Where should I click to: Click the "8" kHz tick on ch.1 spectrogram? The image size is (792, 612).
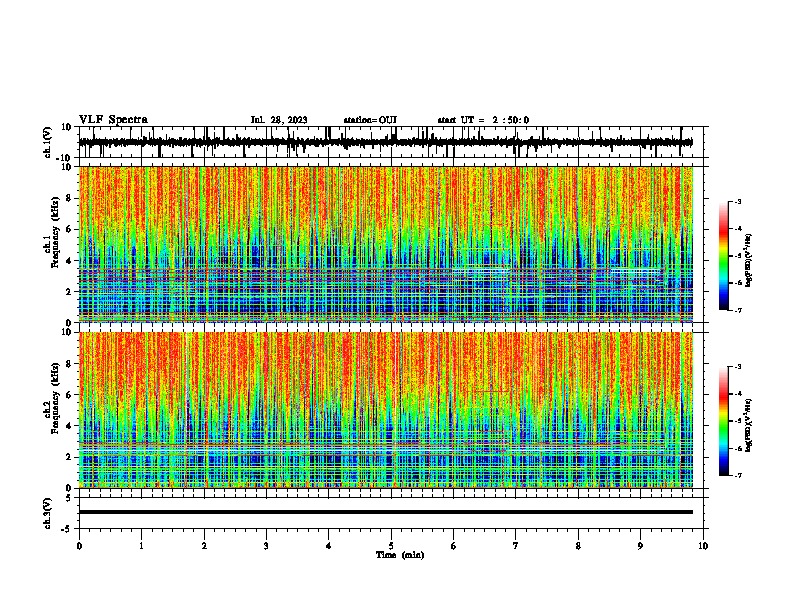[x=69, y=198]
